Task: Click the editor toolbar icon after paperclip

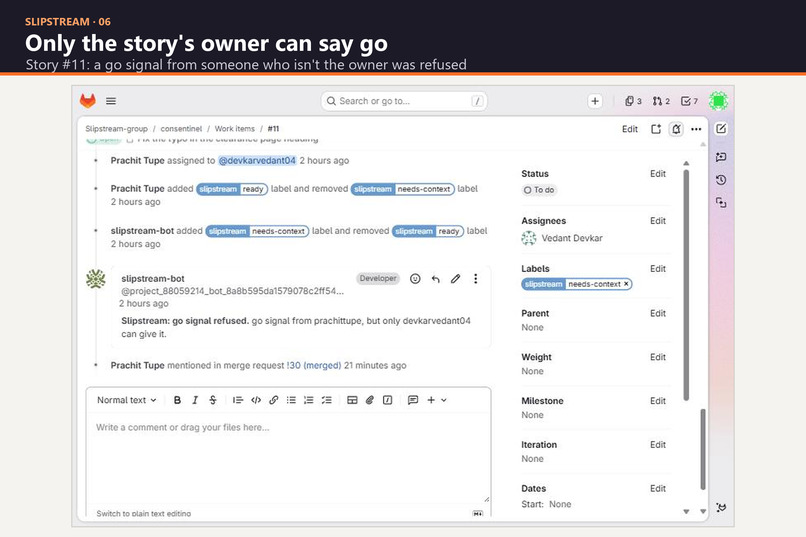Action: click(x=388, y=400)
